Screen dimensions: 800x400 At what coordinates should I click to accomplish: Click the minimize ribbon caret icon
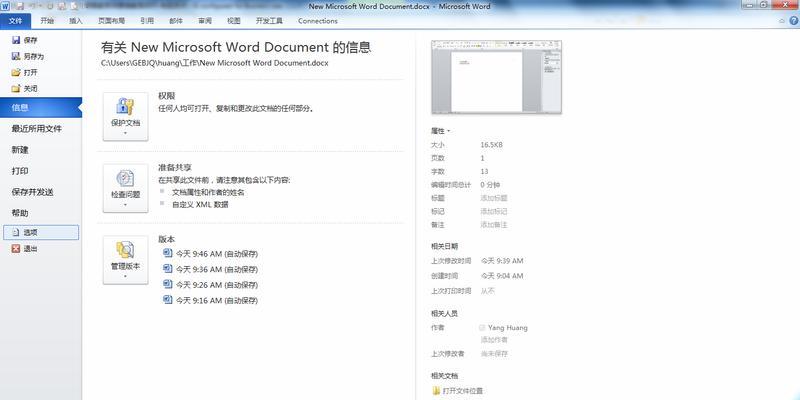coord(782,21)
